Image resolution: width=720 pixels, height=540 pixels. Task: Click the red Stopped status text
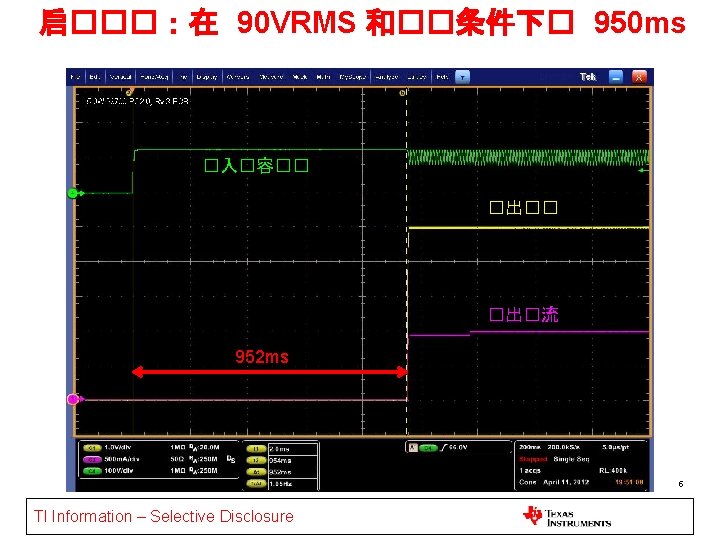click(x=533, y=459)
